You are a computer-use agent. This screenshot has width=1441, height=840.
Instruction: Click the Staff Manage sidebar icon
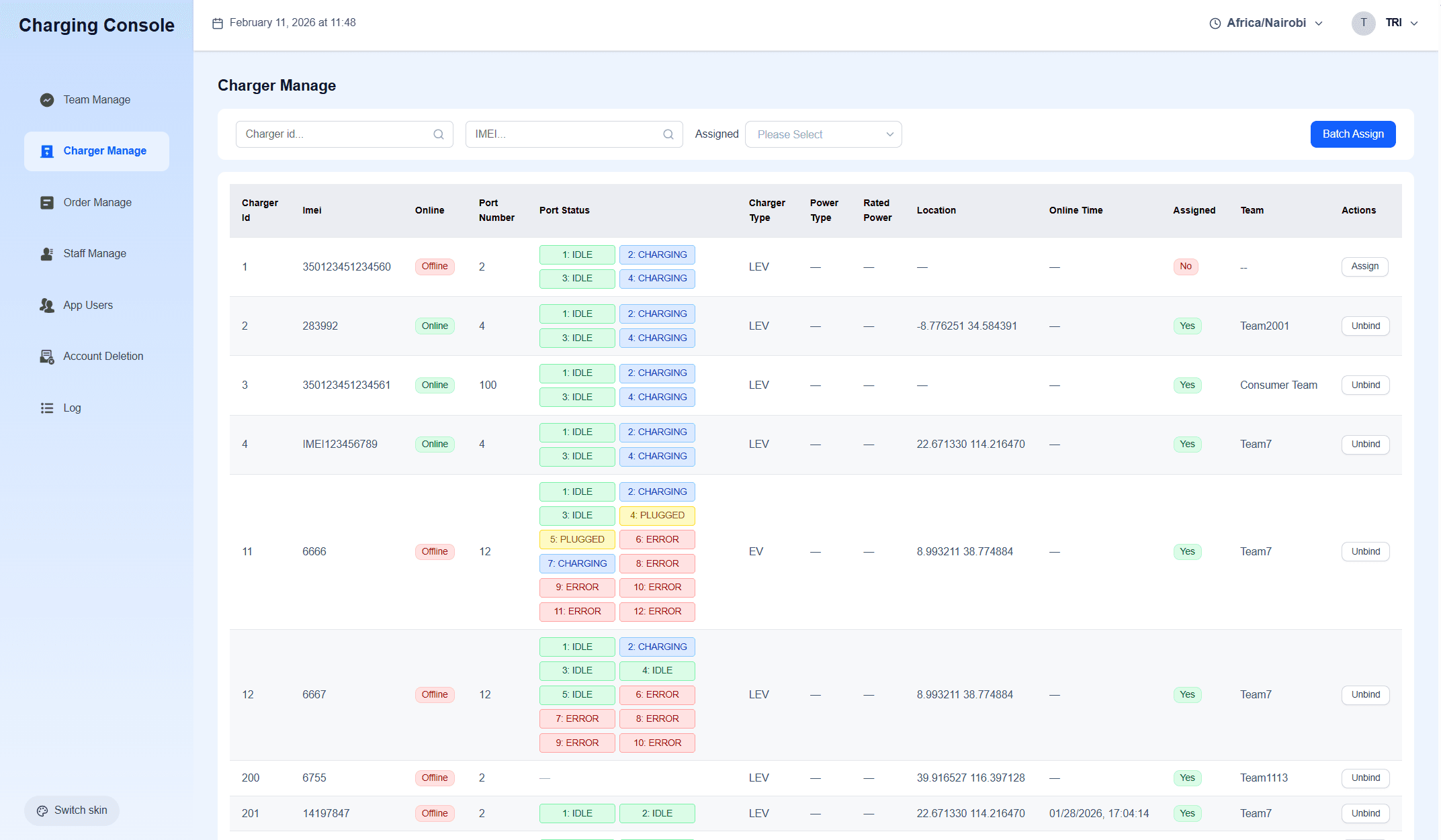click(x=47, y=254)
